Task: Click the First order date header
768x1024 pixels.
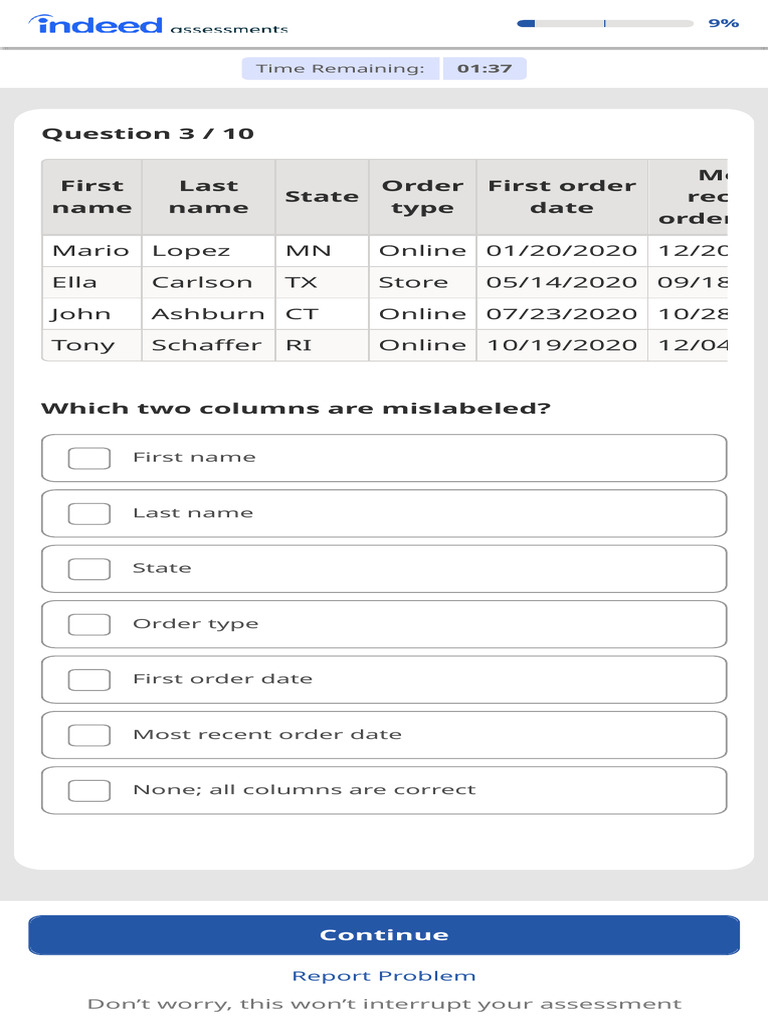Action: coord(561,197)
